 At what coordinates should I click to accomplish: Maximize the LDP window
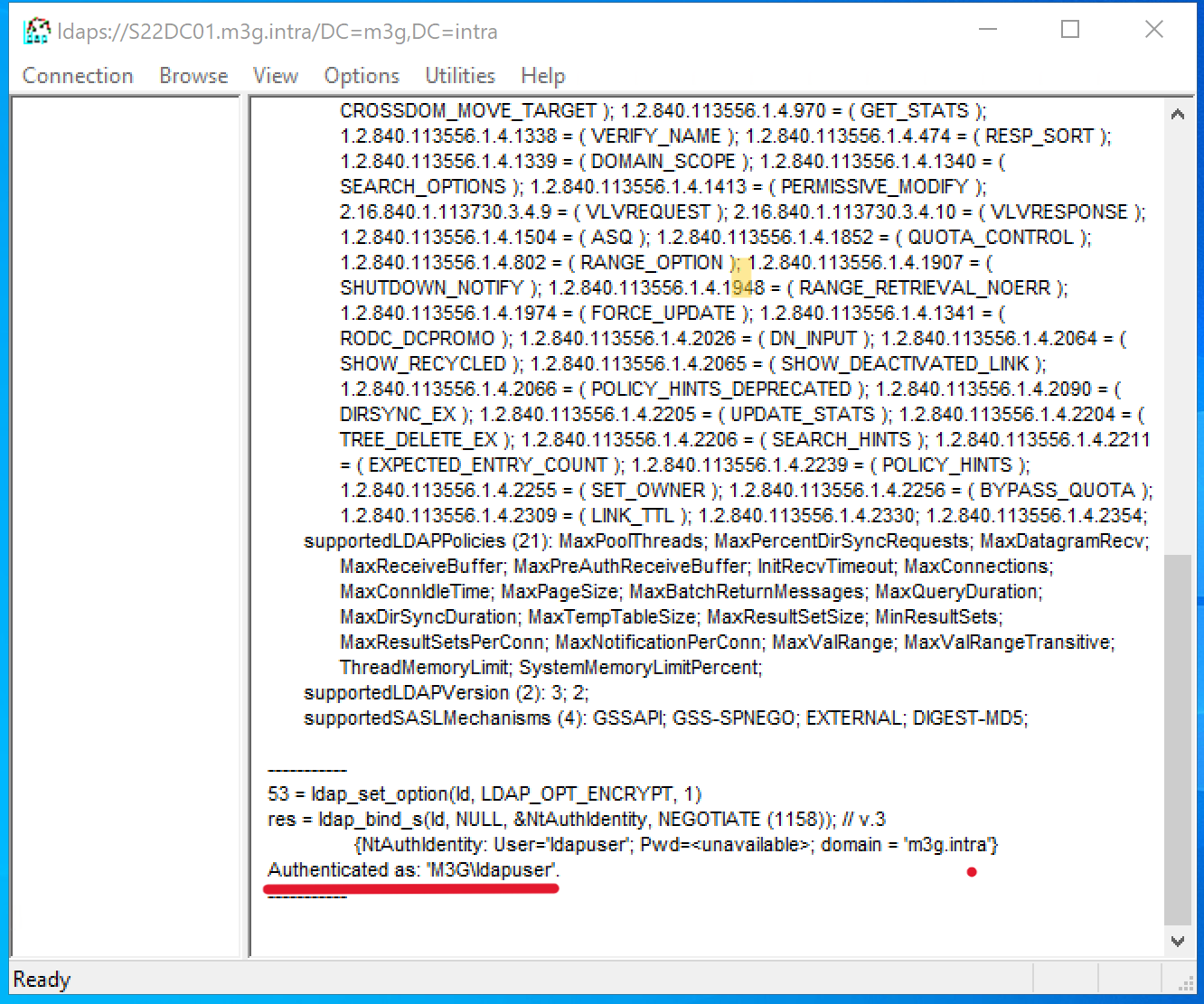[1070, 30]
